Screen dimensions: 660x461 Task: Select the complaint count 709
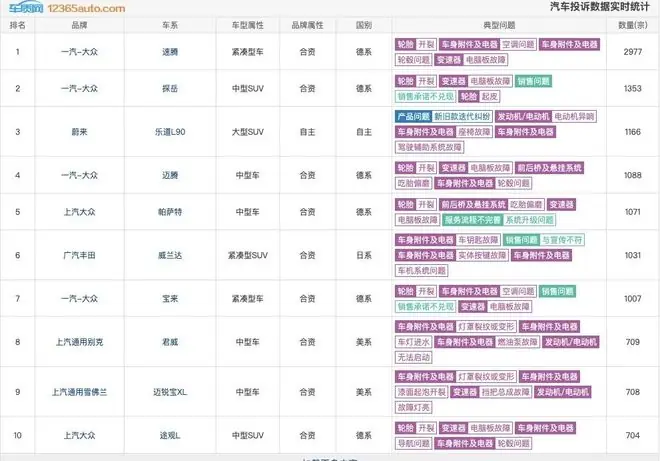pyautogui.click(x=633, y=342)
